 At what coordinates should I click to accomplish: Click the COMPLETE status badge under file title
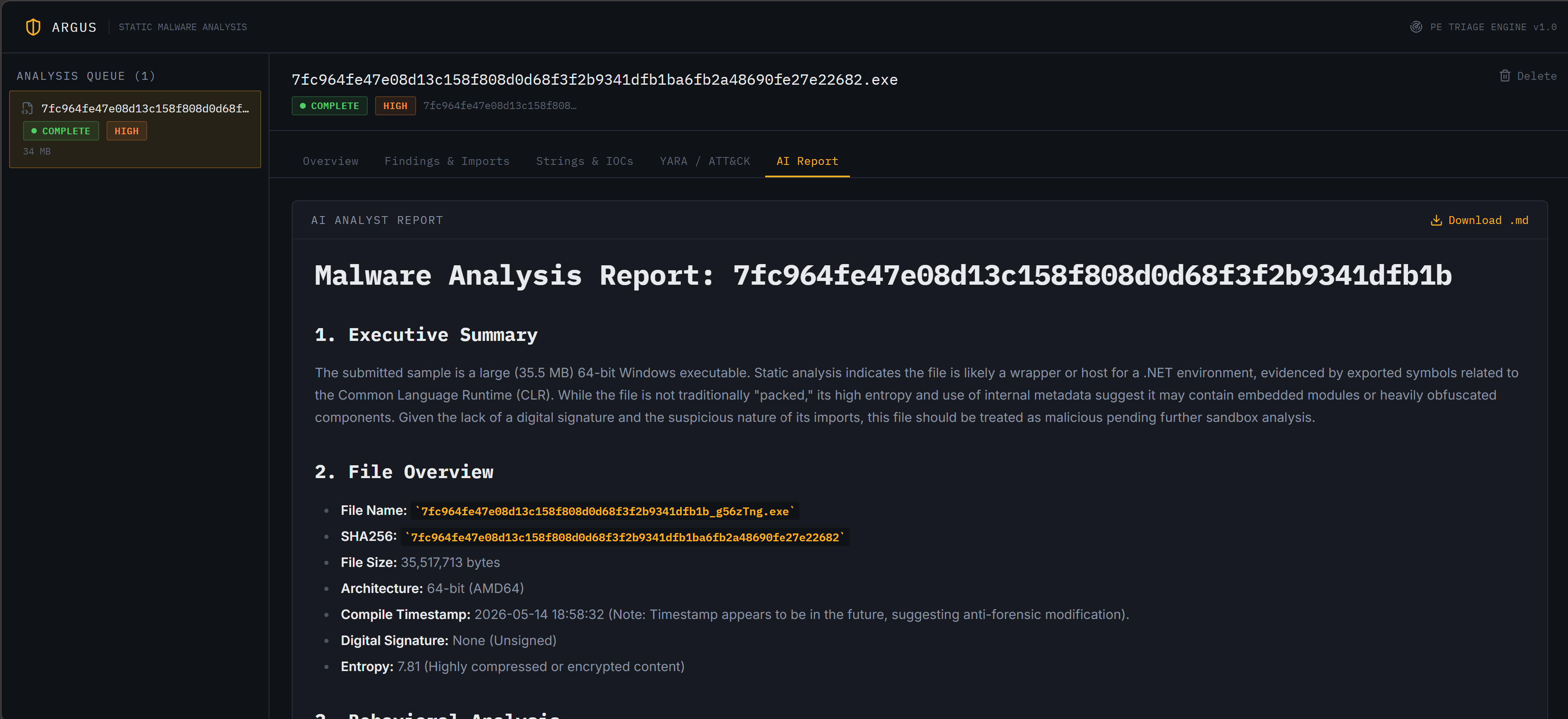point(329,105)
